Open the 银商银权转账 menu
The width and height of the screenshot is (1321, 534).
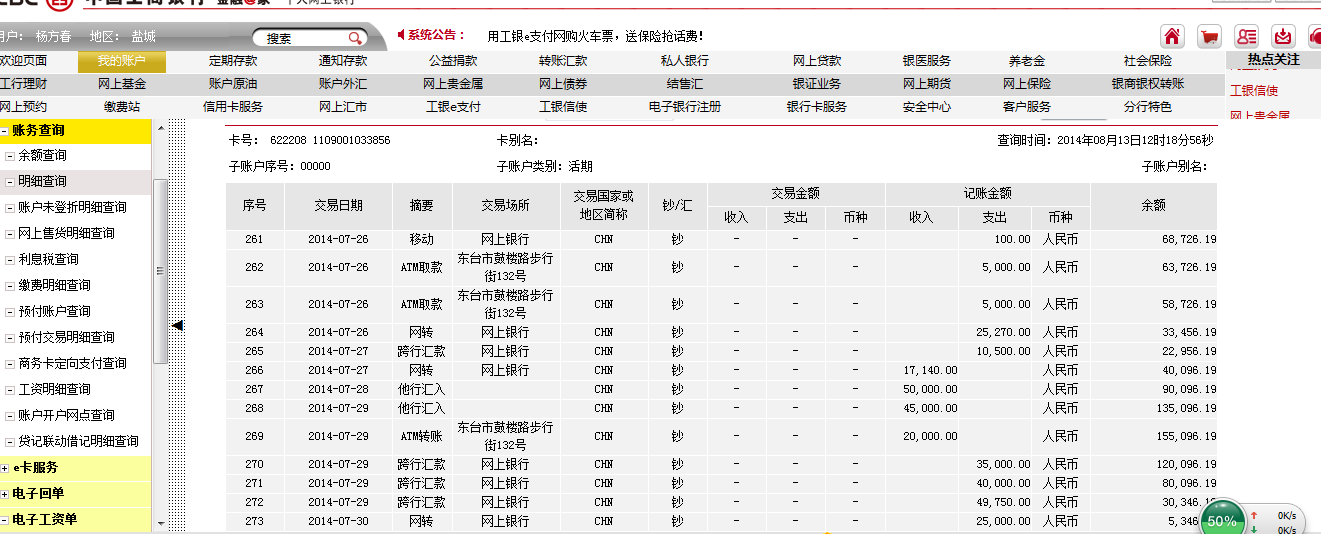[1148, 84]
